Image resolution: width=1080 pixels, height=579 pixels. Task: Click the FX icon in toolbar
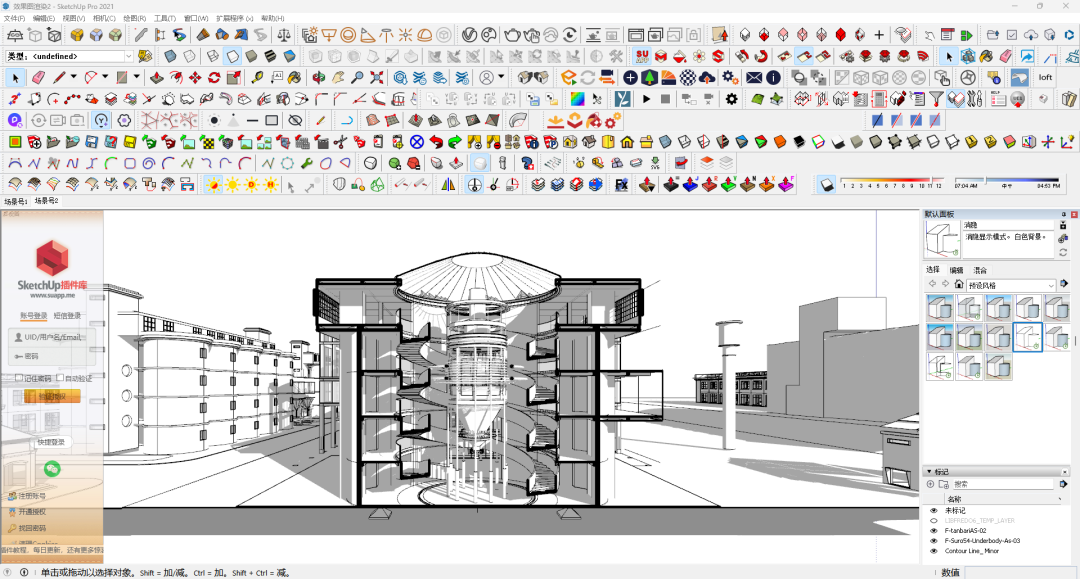tap(621, 185)
